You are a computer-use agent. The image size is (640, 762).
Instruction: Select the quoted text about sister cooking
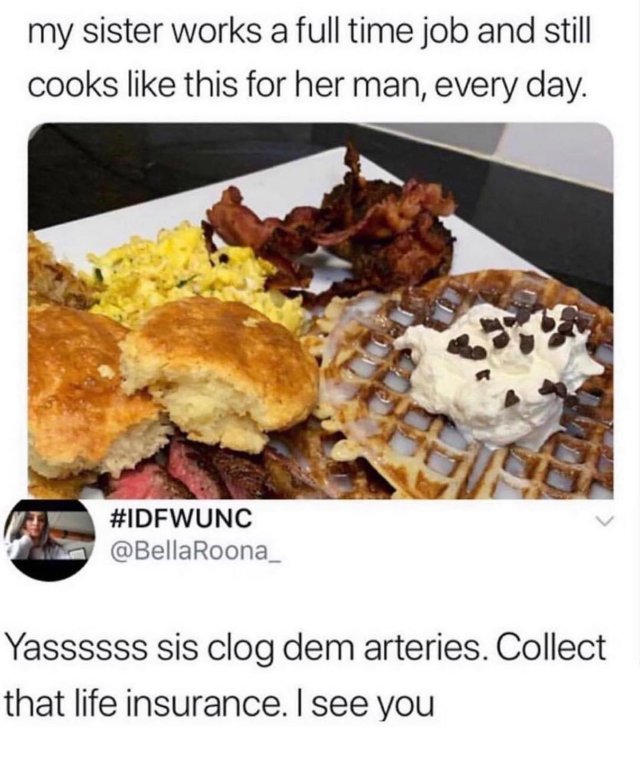coord(309,60)
